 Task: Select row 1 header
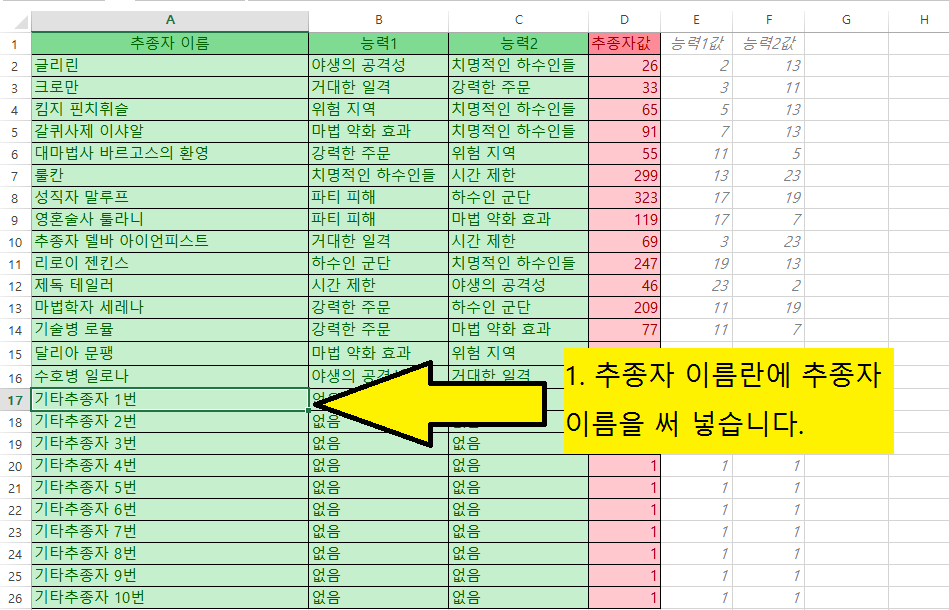coord(15,43)
